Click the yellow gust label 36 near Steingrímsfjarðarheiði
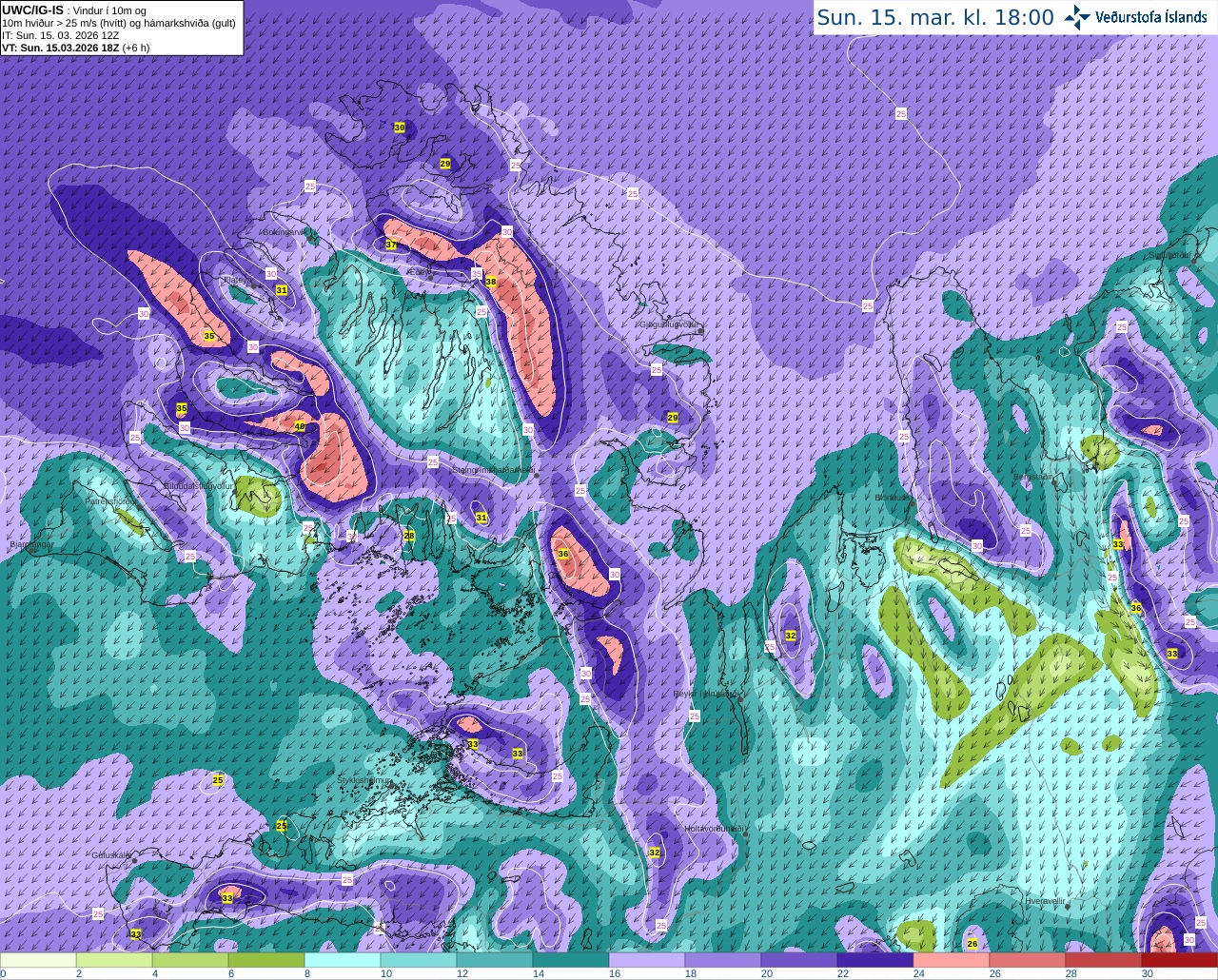 [563, 554]
